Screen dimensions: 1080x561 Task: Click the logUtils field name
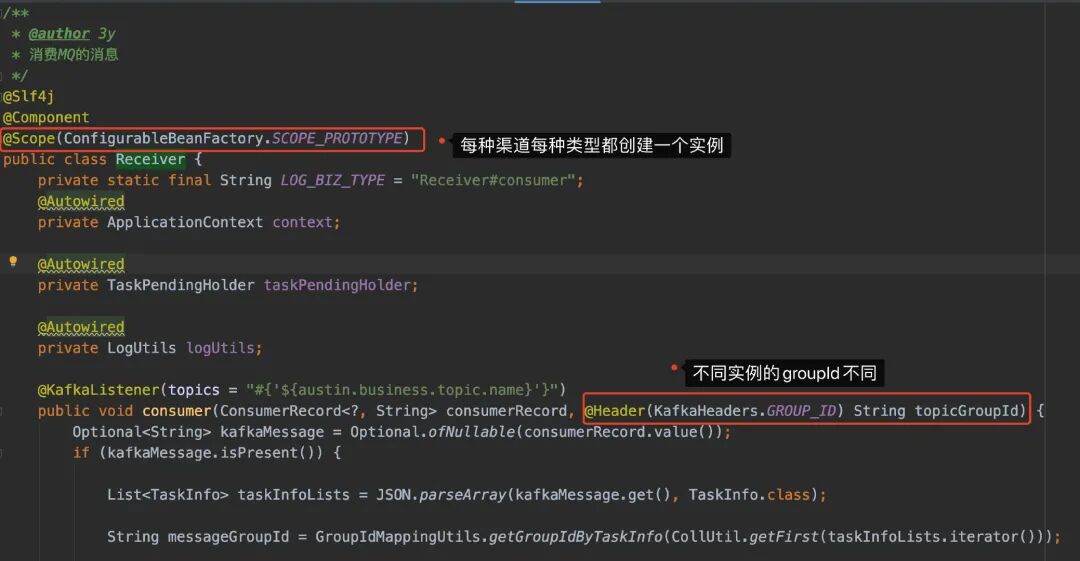(x=220, y=348)
